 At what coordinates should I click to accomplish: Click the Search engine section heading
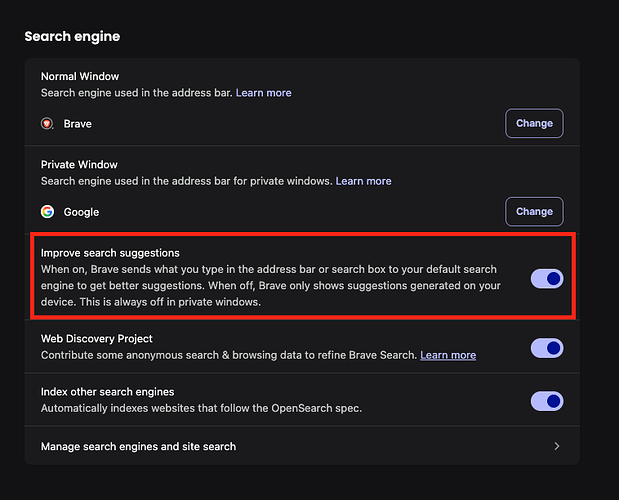(x=72, y=37)
